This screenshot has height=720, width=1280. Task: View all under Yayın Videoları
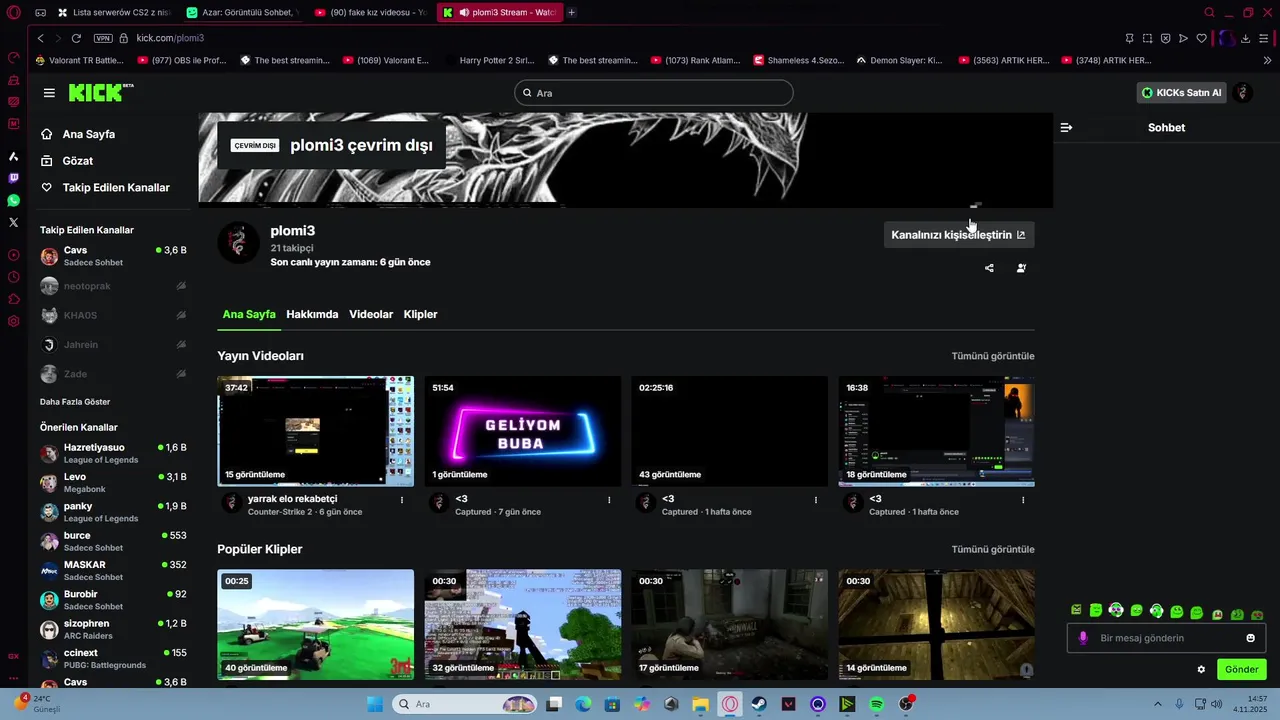tap(993, 356)
